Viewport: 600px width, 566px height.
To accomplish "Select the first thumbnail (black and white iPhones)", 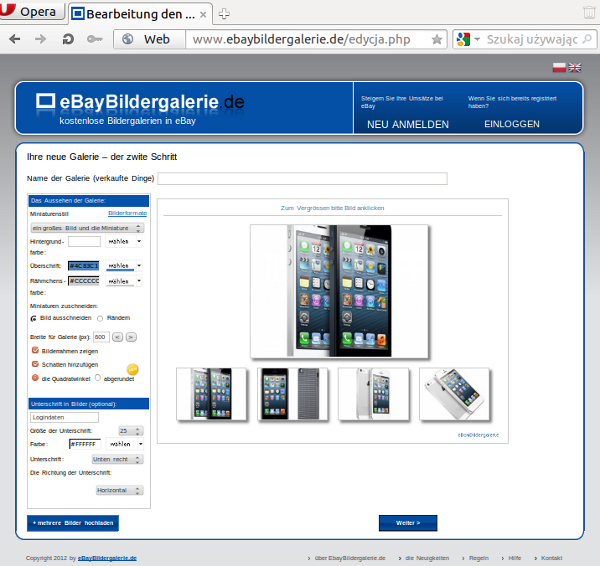I will 212,394.
